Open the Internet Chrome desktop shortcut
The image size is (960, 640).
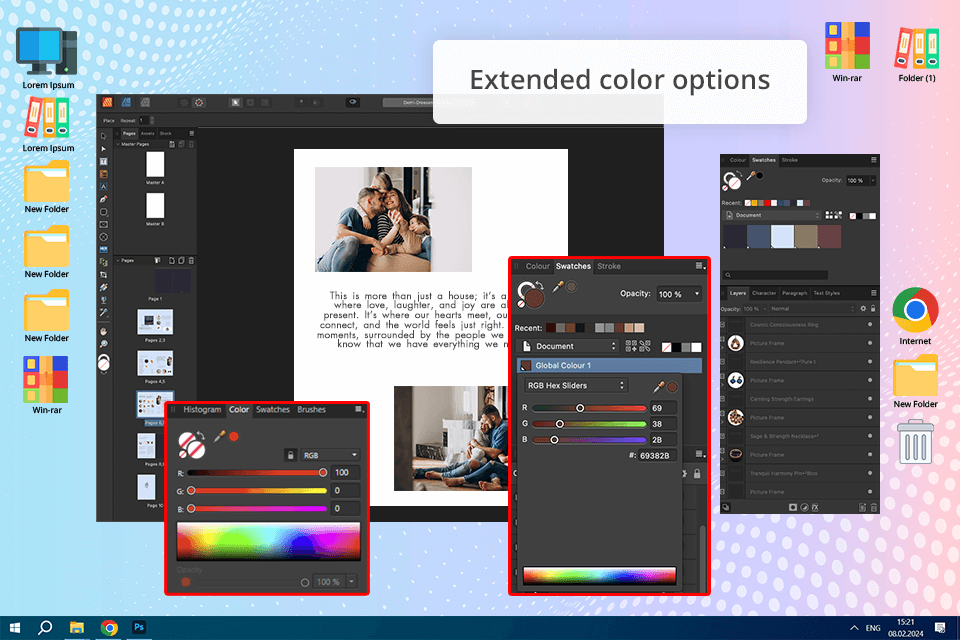915,316
